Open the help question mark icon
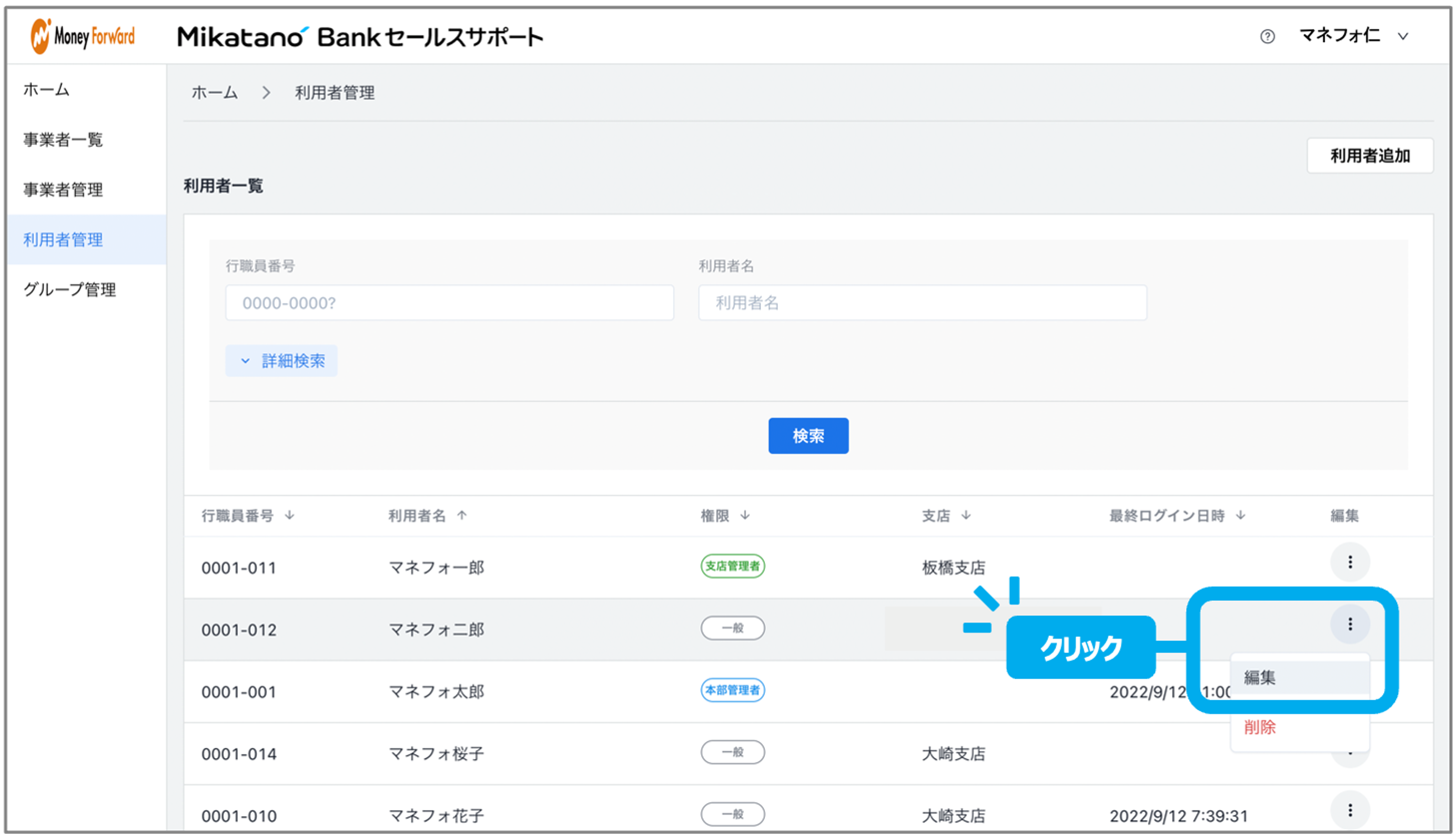This screenshot has height=834, width=1456. [1267, 37]
